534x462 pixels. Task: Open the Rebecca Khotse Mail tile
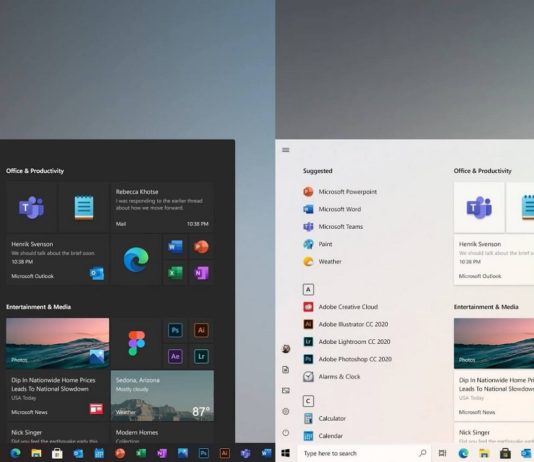[162, 207]
